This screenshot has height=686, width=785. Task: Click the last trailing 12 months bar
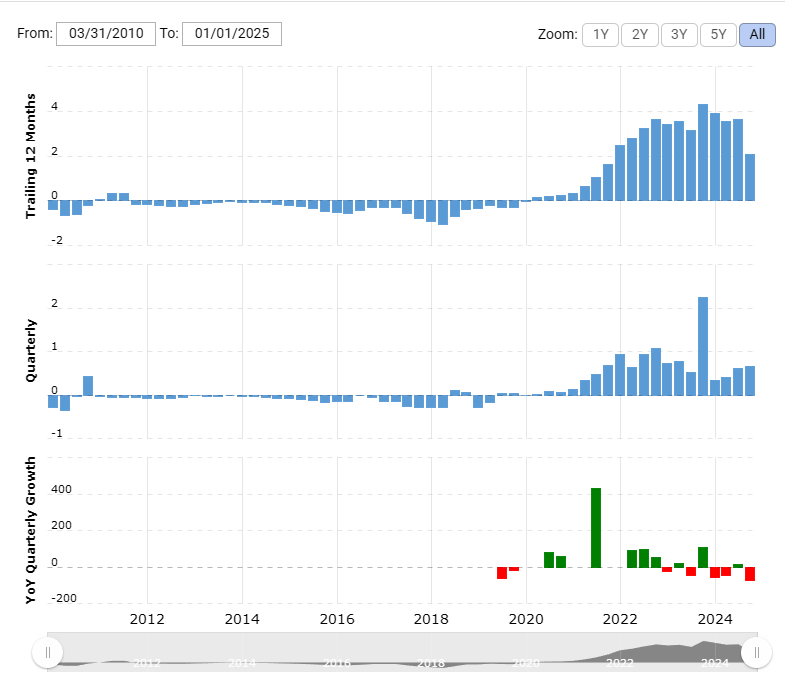tap(750, 177)
